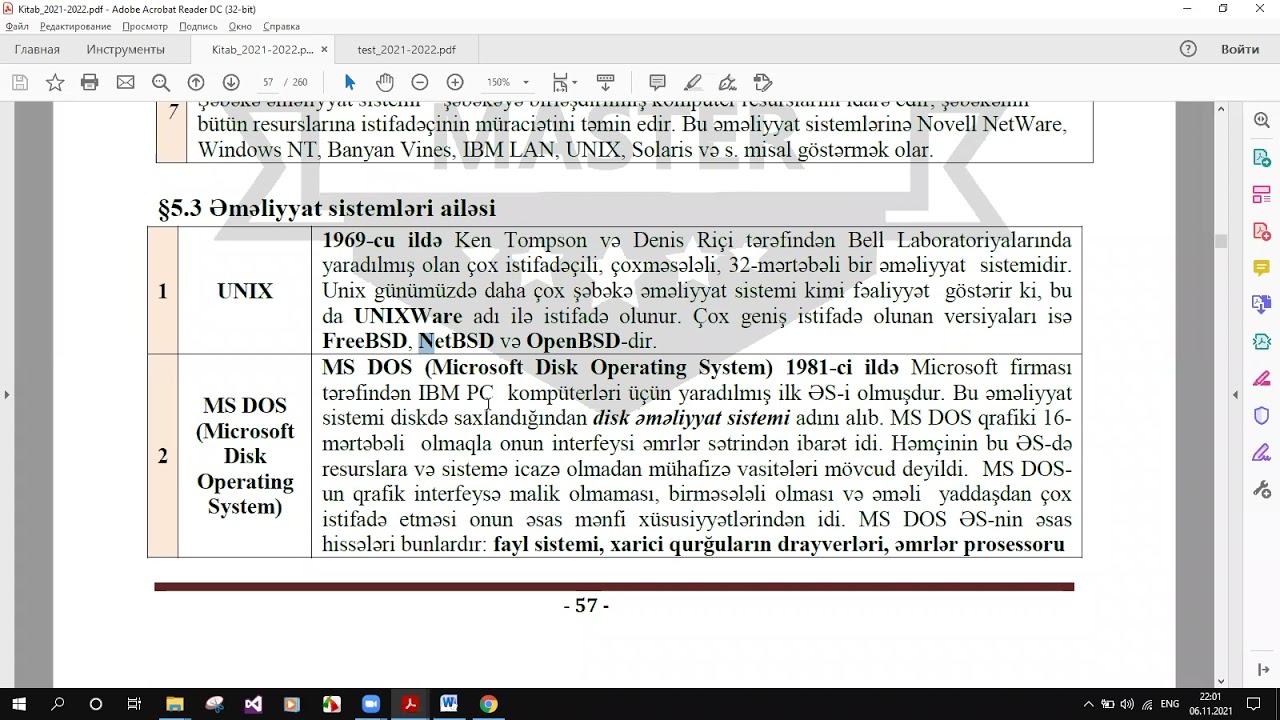Open the Combine files sidebar tool
The height and width of the screenshot is (720, 1280).
[x=1261, y=304]
